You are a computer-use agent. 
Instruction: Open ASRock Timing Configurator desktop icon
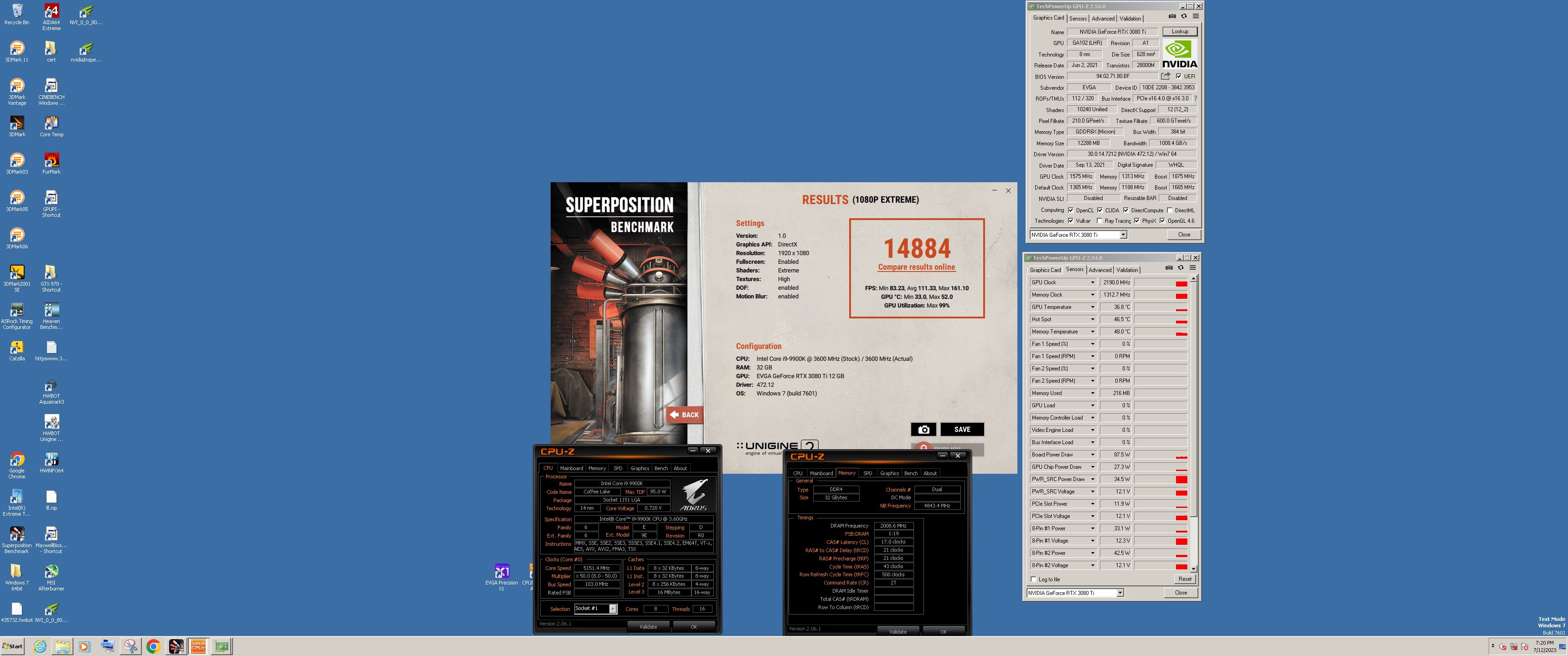tap(17, 316)
